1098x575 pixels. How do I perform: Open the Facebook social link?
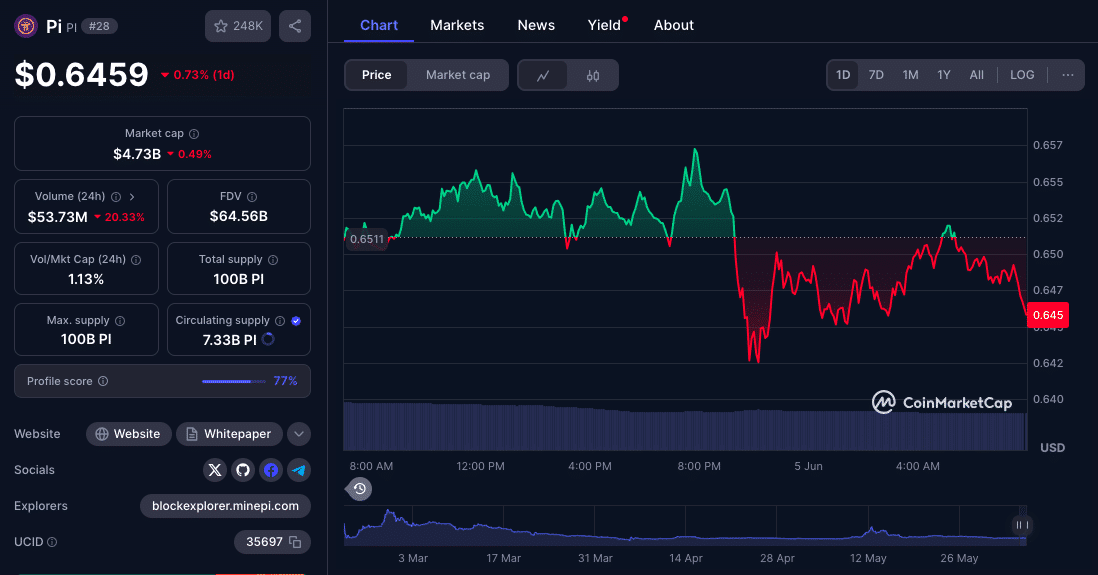pos(271,470)
